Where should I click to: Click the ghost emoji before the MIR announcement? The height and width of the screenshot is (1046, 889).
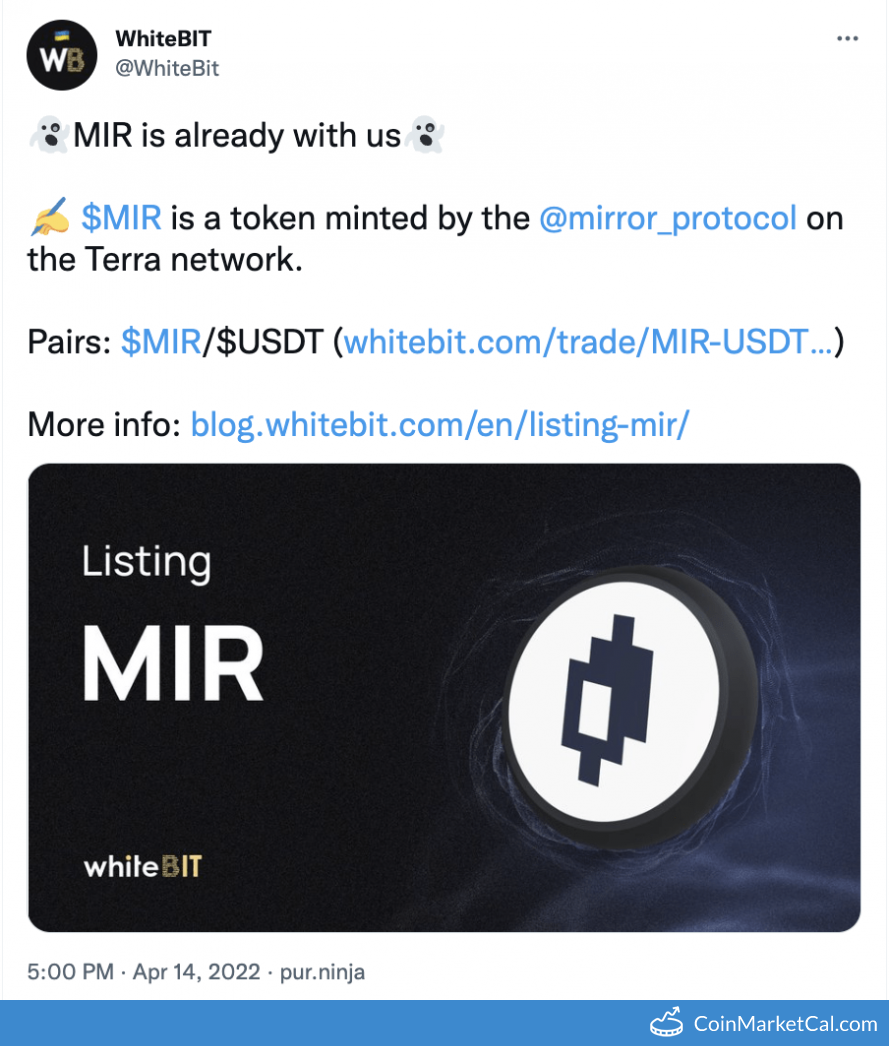pyautogui.click(x=48, y=135)
